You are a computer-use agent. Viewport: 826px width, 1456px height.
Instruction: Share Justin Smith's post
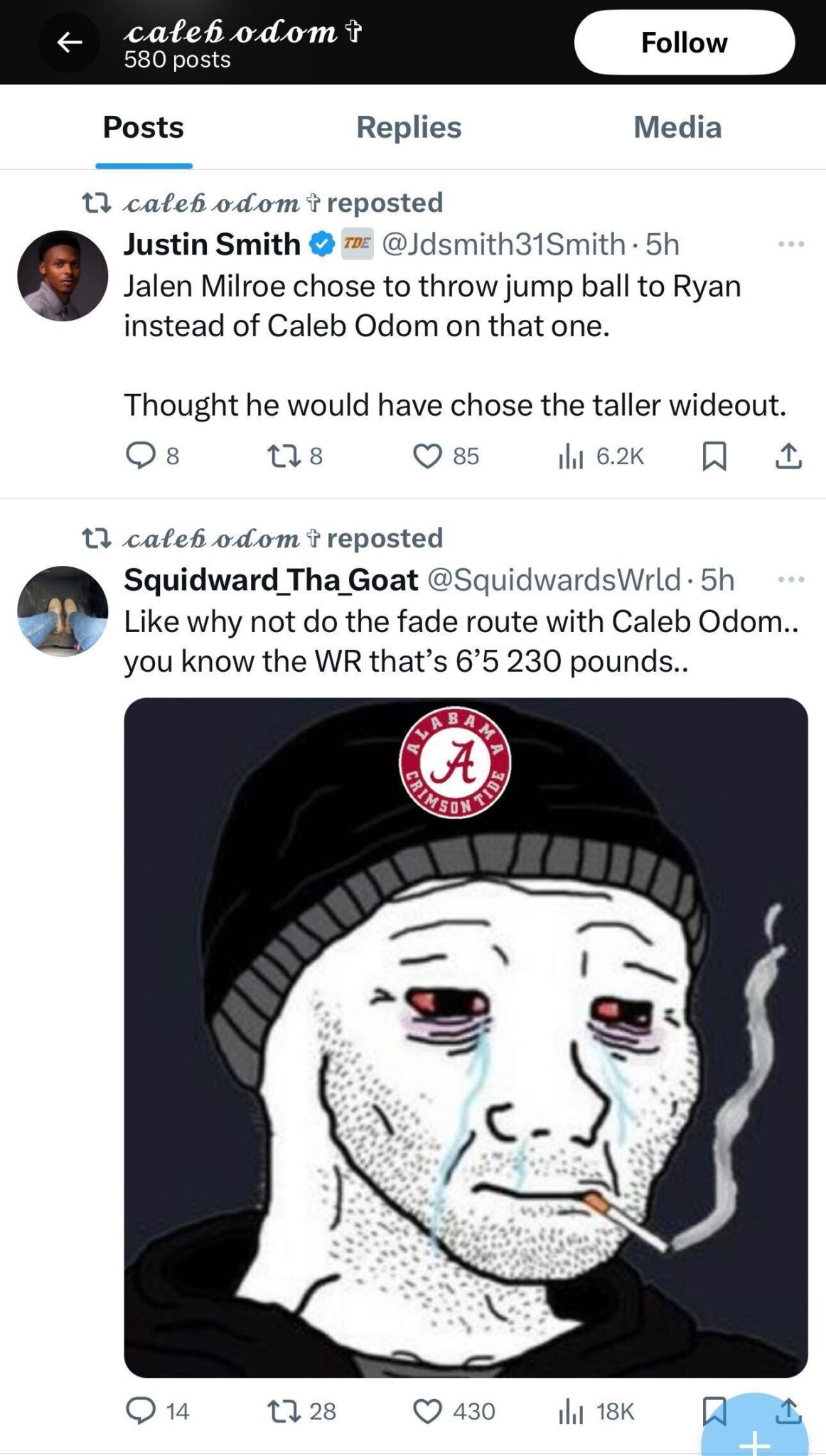point(788,456)
